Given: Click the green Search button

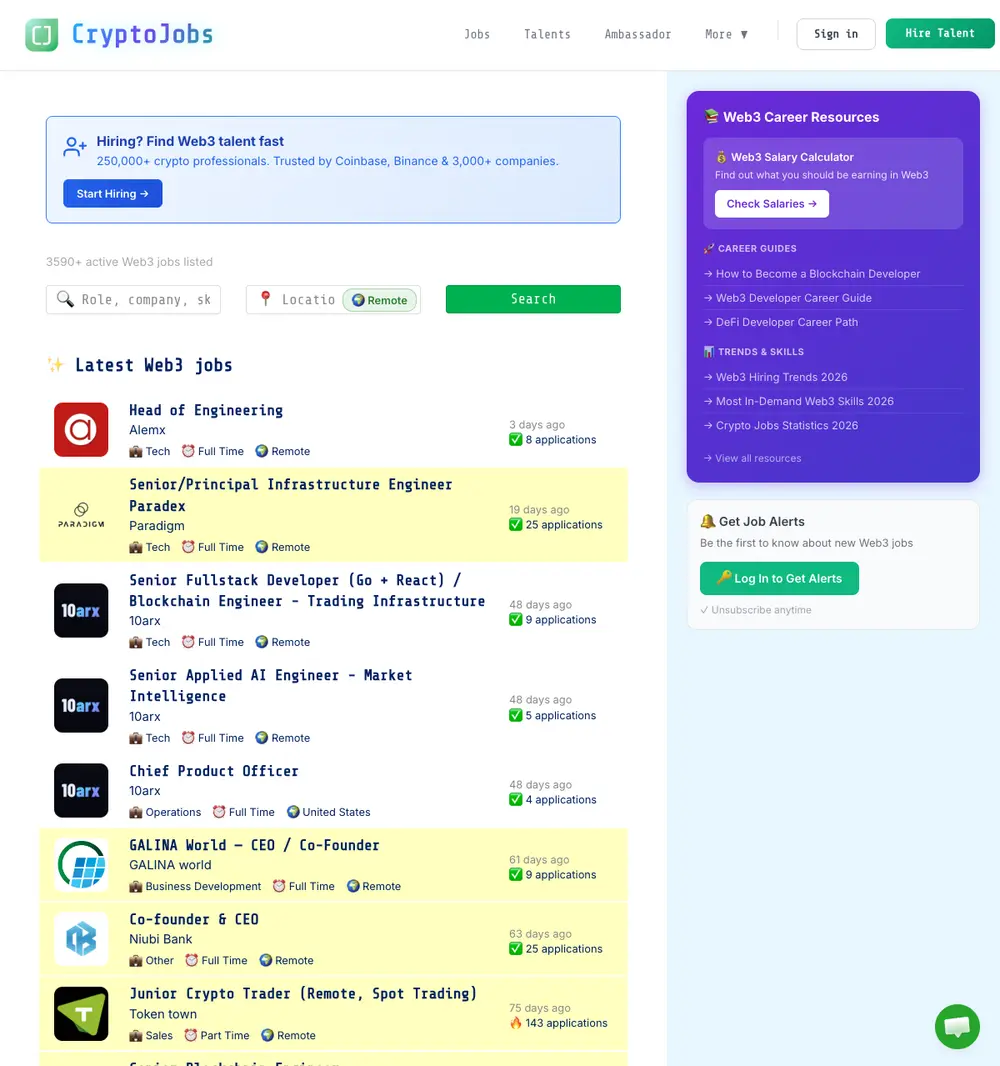Looking at the screenshot, I should click(533, 299).
